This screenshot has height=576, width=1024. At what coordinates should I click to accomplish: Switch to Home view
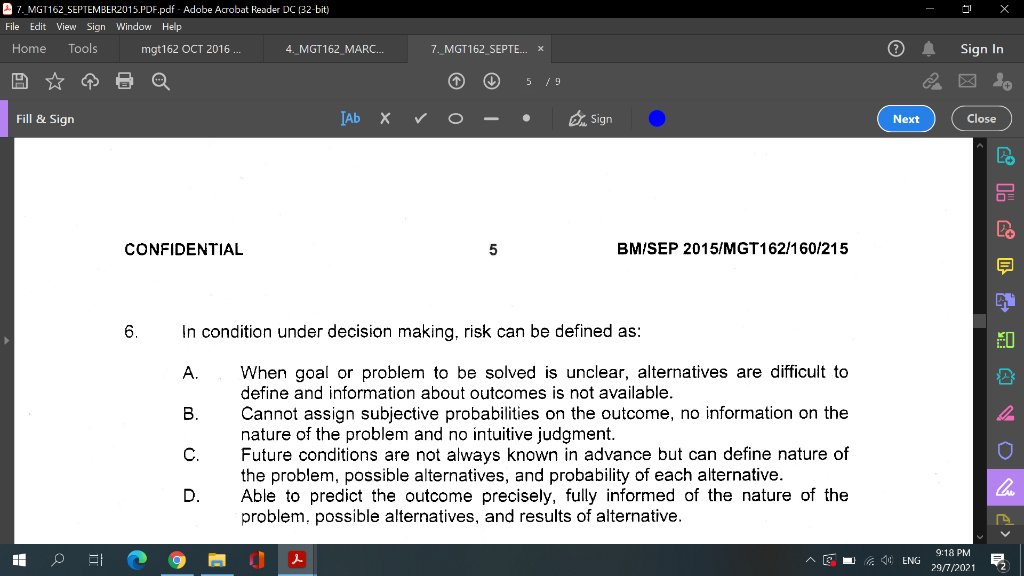29,49
